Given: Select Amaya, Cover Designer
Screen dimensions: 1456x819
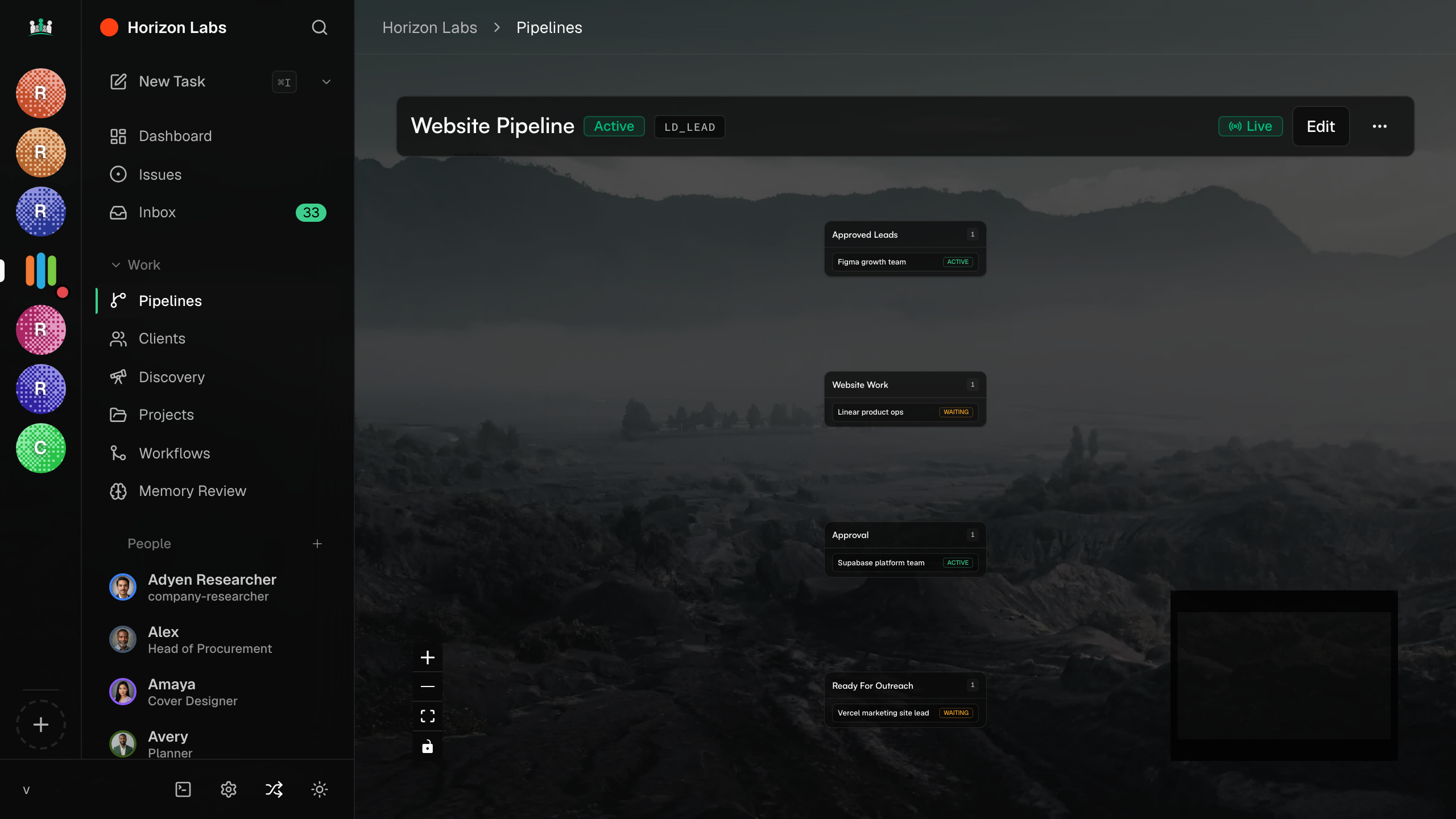Looking at the screenshot, I should 217,692.
